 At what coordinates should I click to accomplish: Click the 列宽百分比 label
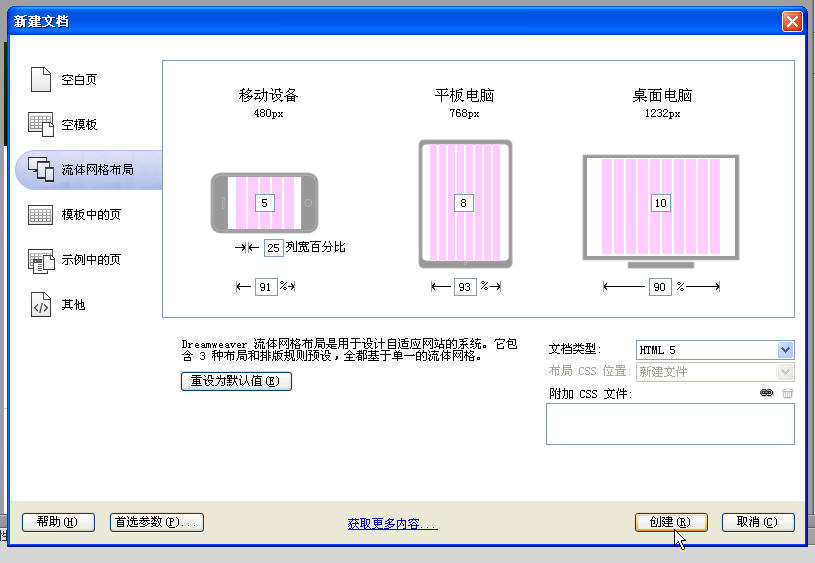point(316,247)
